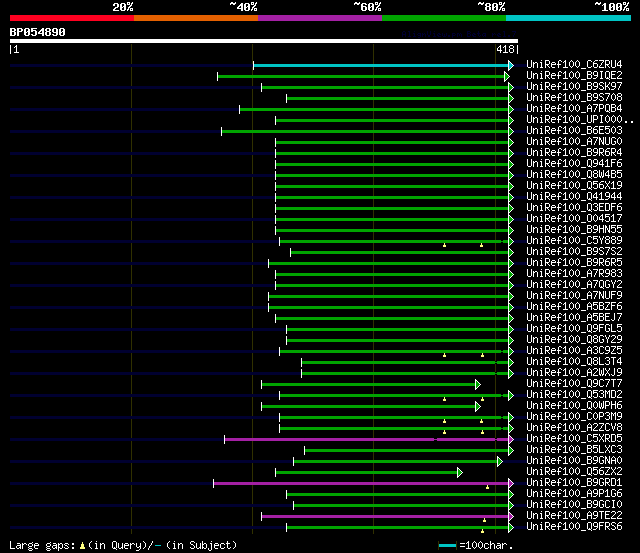The image size is (640, 553).
Task: Open the UniRef100_B9S708 subject label
Action: pyautogui.click(x=574, y=98)
